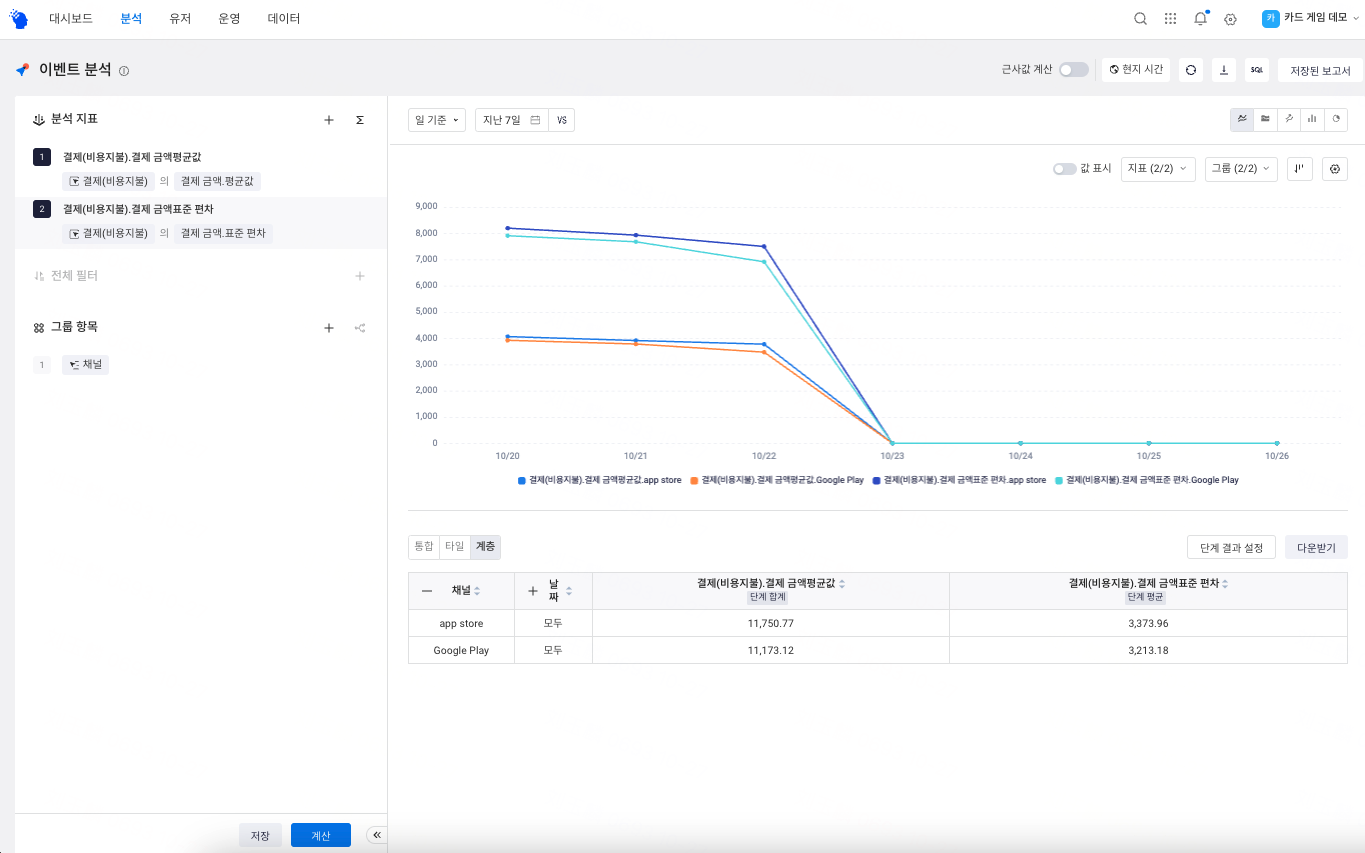The width and height of the screenshot is (1365, 853).
Task: Sort by 채널 column arrows
Action: click(x=477, y=591)
